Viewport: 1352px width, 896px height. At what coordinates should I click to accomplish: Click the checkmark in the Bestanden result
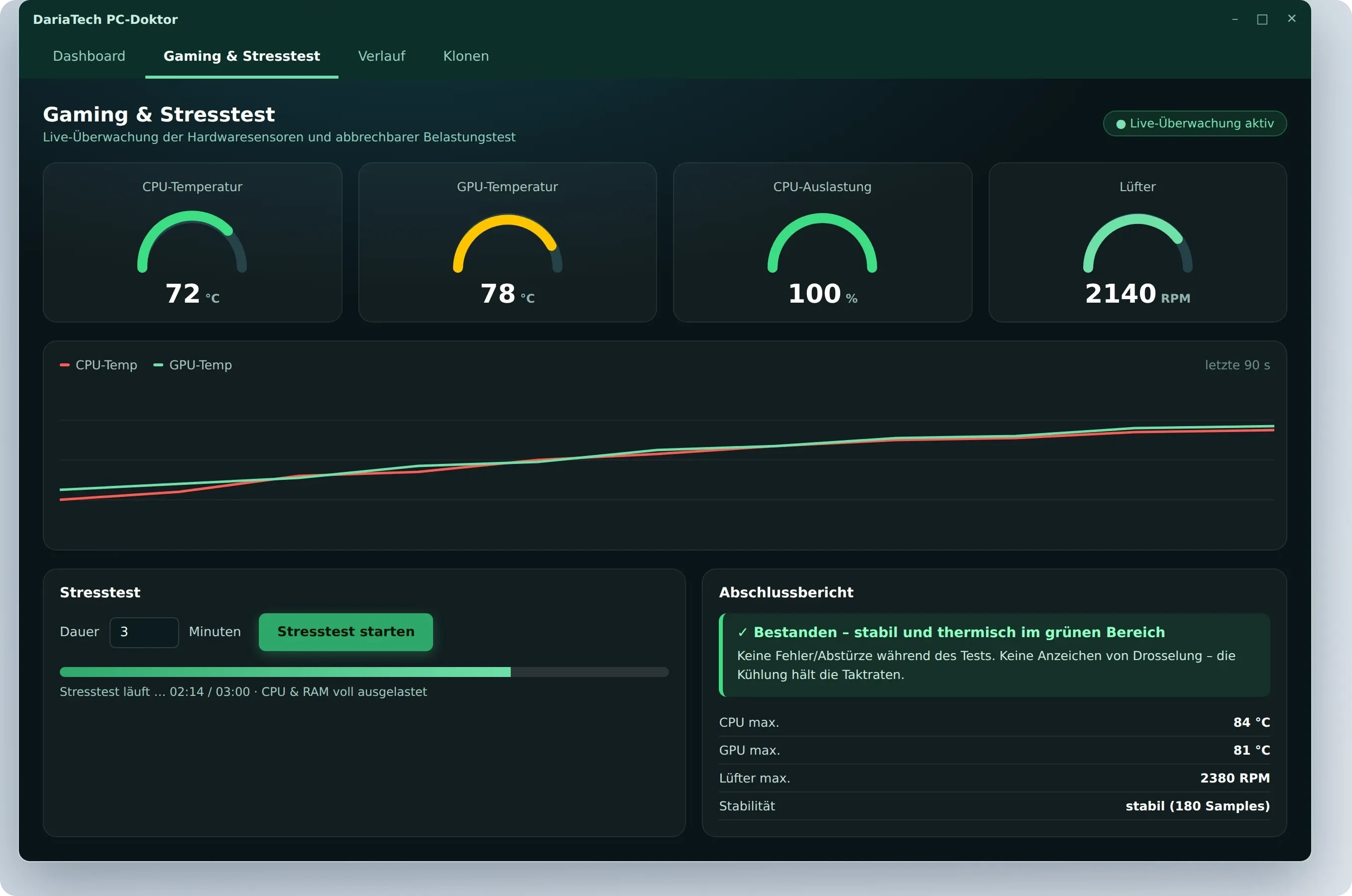coord(742,633)
